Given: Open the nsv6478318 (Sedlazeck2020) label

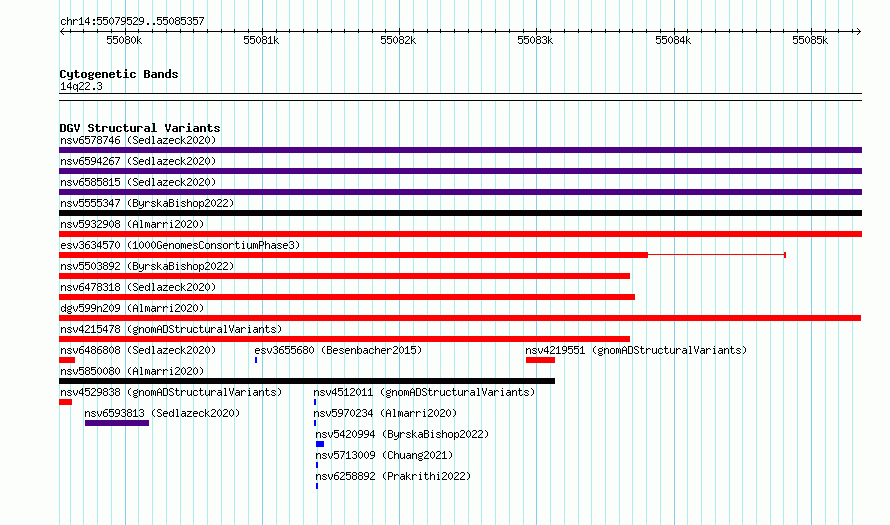Looking at the screenshot, I should coord(138,287).
